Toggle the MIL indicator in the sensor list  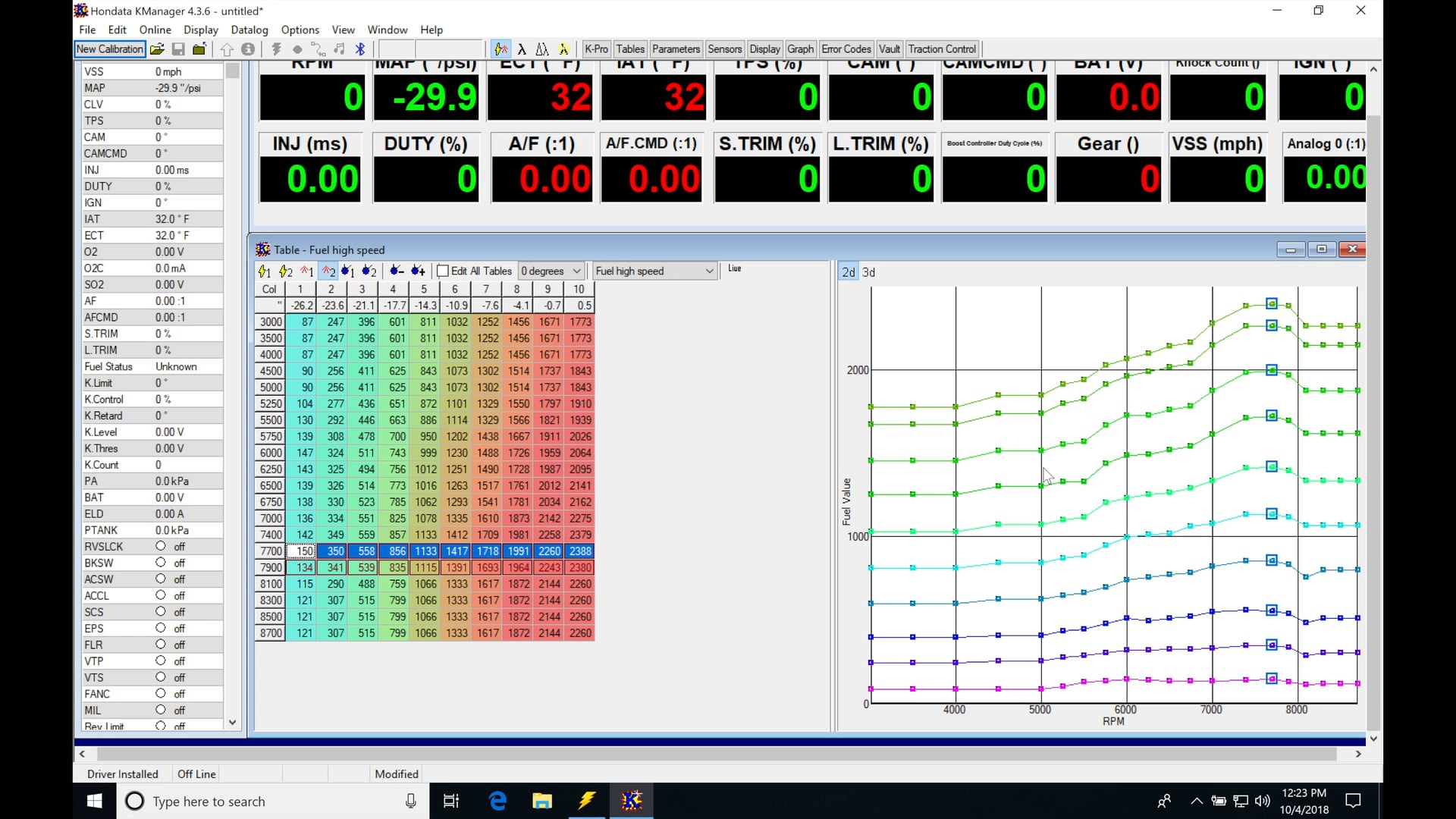click(161, 710)
